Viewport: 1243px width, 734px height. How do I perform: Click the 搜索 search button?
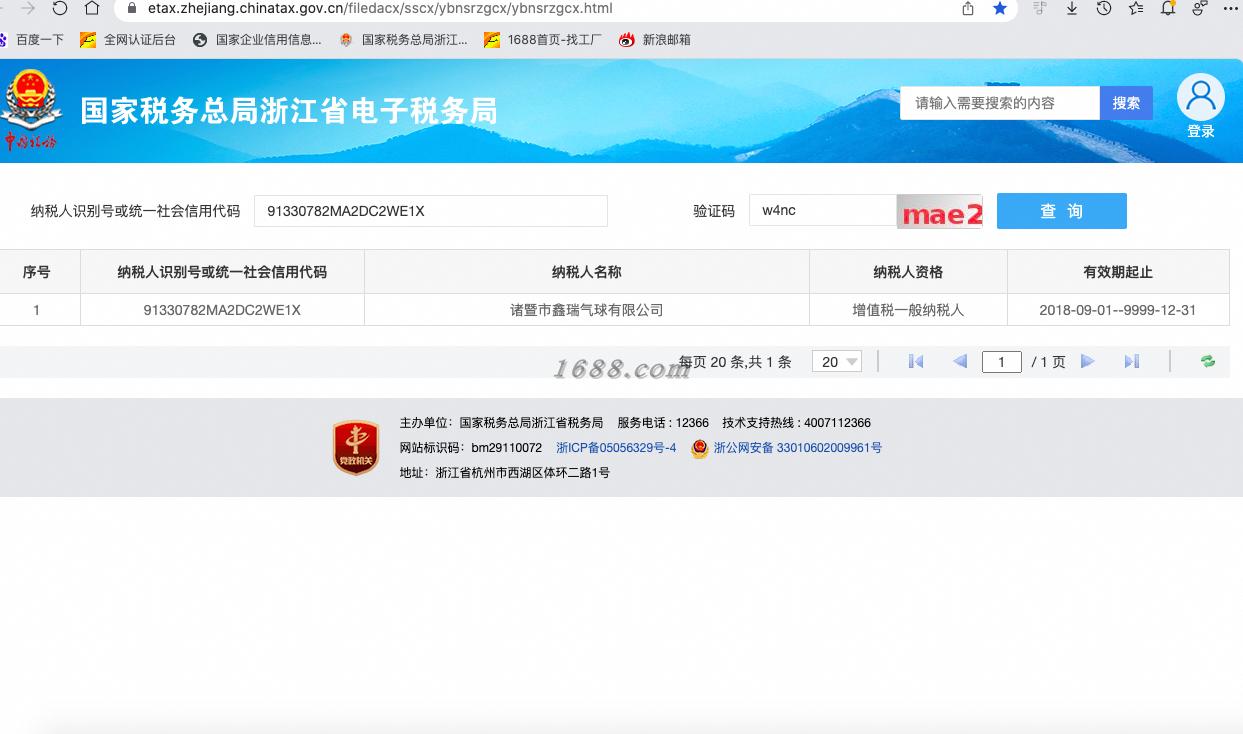[1126, 103]
